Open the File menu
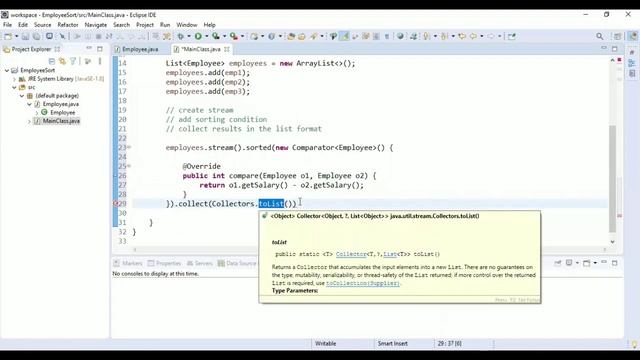This screenshot has height=360, width=640. (x=7, y=25)
